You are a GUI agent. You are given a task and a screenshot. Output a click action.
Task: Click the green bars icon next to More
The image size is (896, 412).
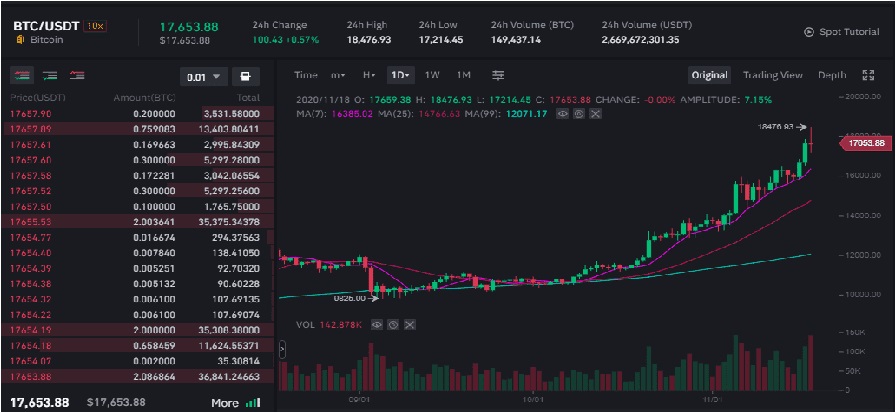(x=253, y=403)
